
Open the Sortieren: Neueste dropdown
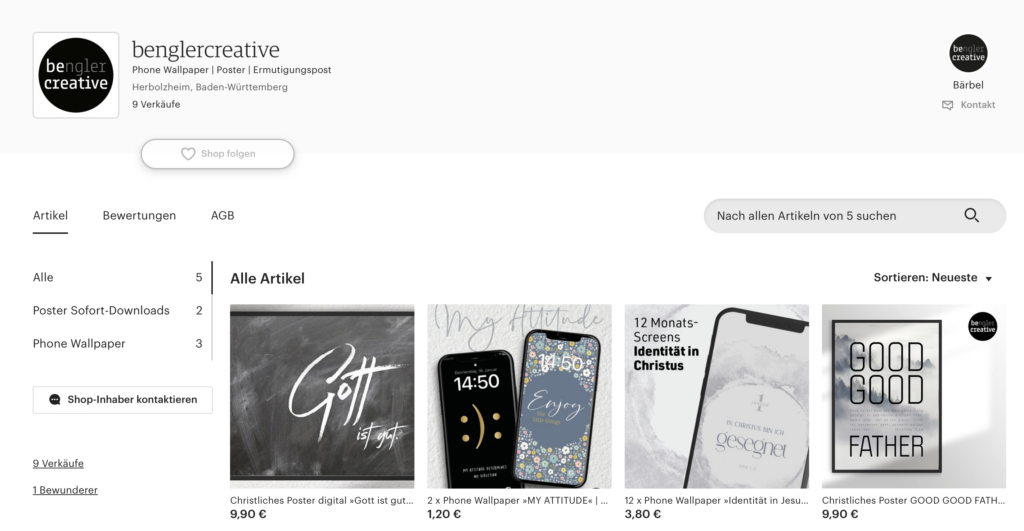tap(933, 278)
